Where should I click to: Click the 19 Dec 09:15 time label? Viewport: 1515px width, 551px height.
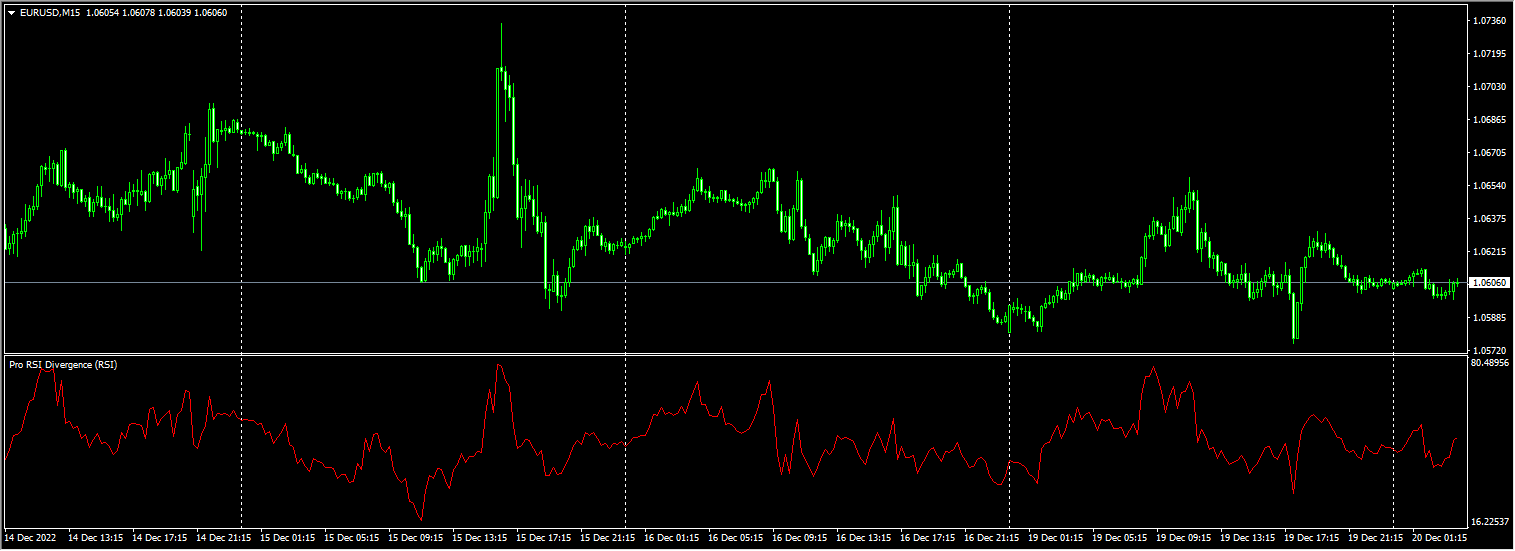click(x=1184, y=538)
